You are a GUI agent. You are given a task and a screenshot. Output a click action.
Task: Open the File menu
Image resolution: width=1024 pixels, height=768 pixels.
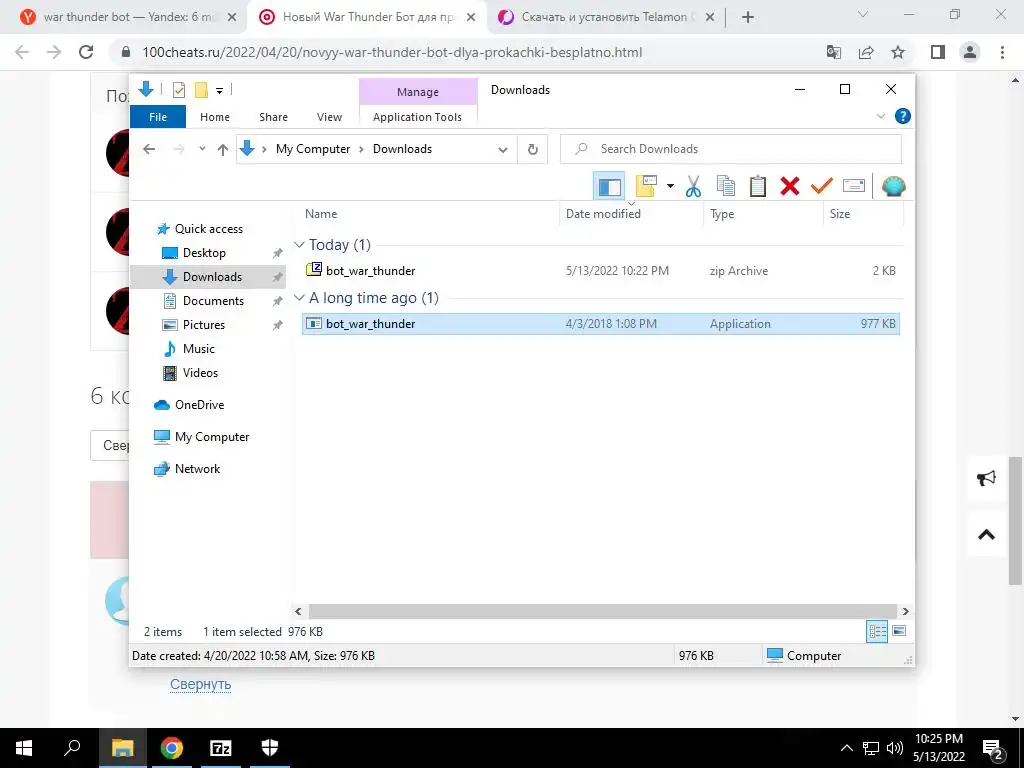158,117
